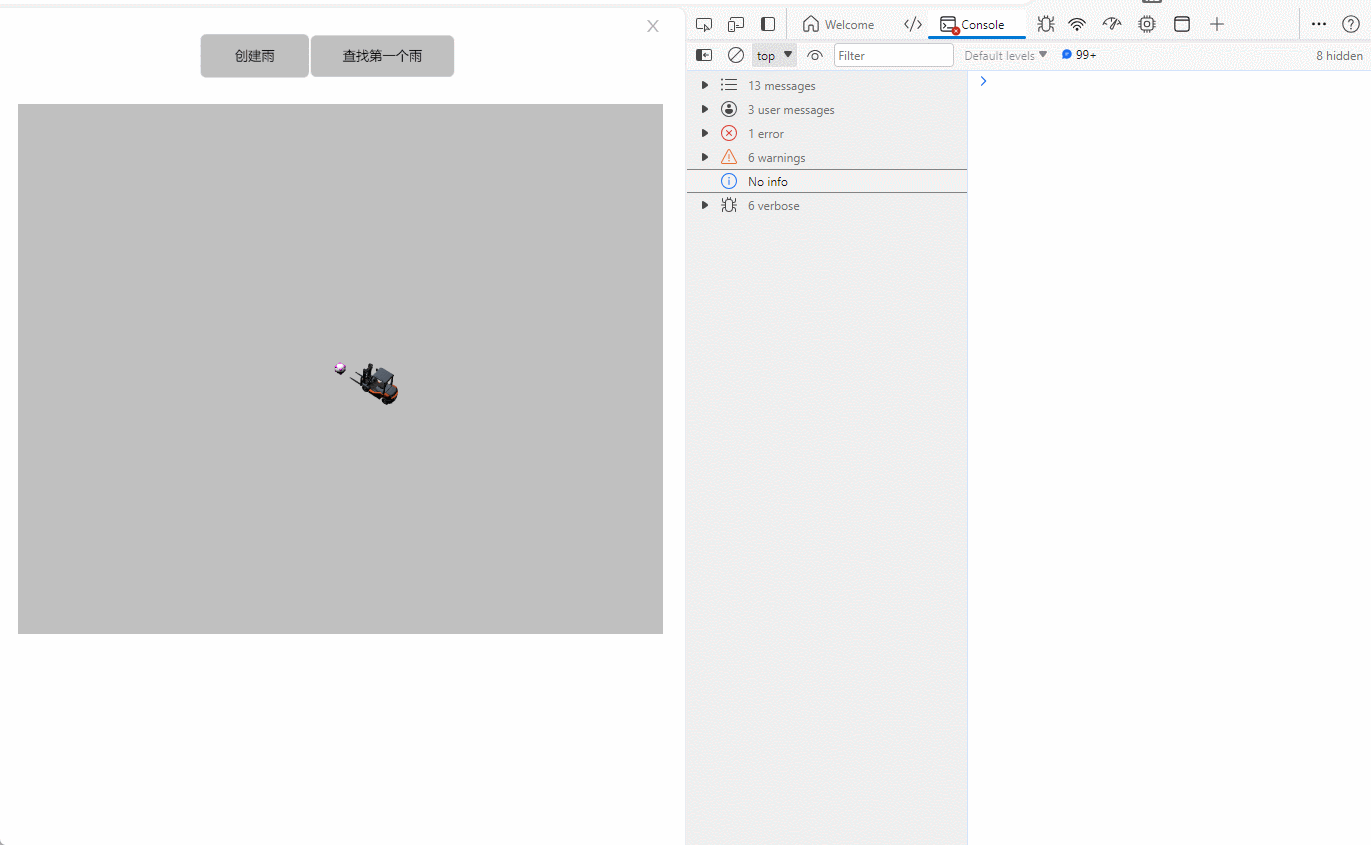Open the Default levels dropdown

[x=1005, y=55]
